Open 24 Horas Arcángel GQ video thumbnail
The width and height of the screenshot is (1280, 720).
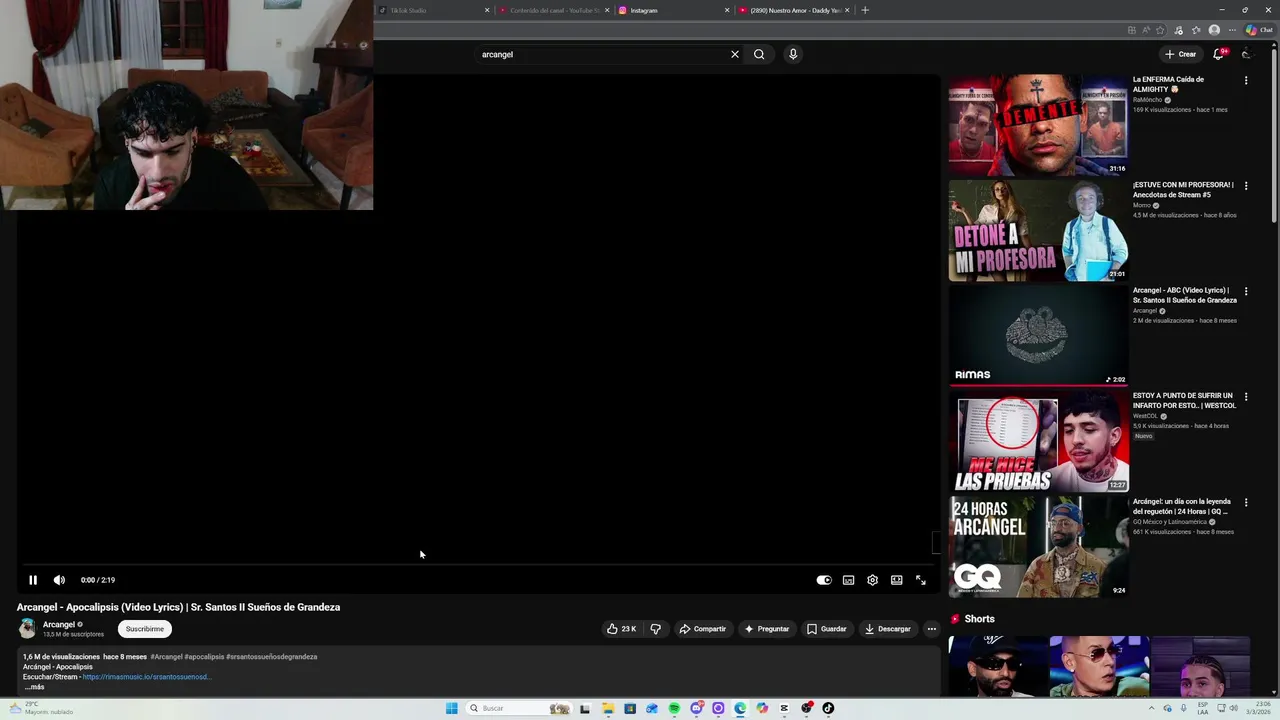pos(1038,547)
